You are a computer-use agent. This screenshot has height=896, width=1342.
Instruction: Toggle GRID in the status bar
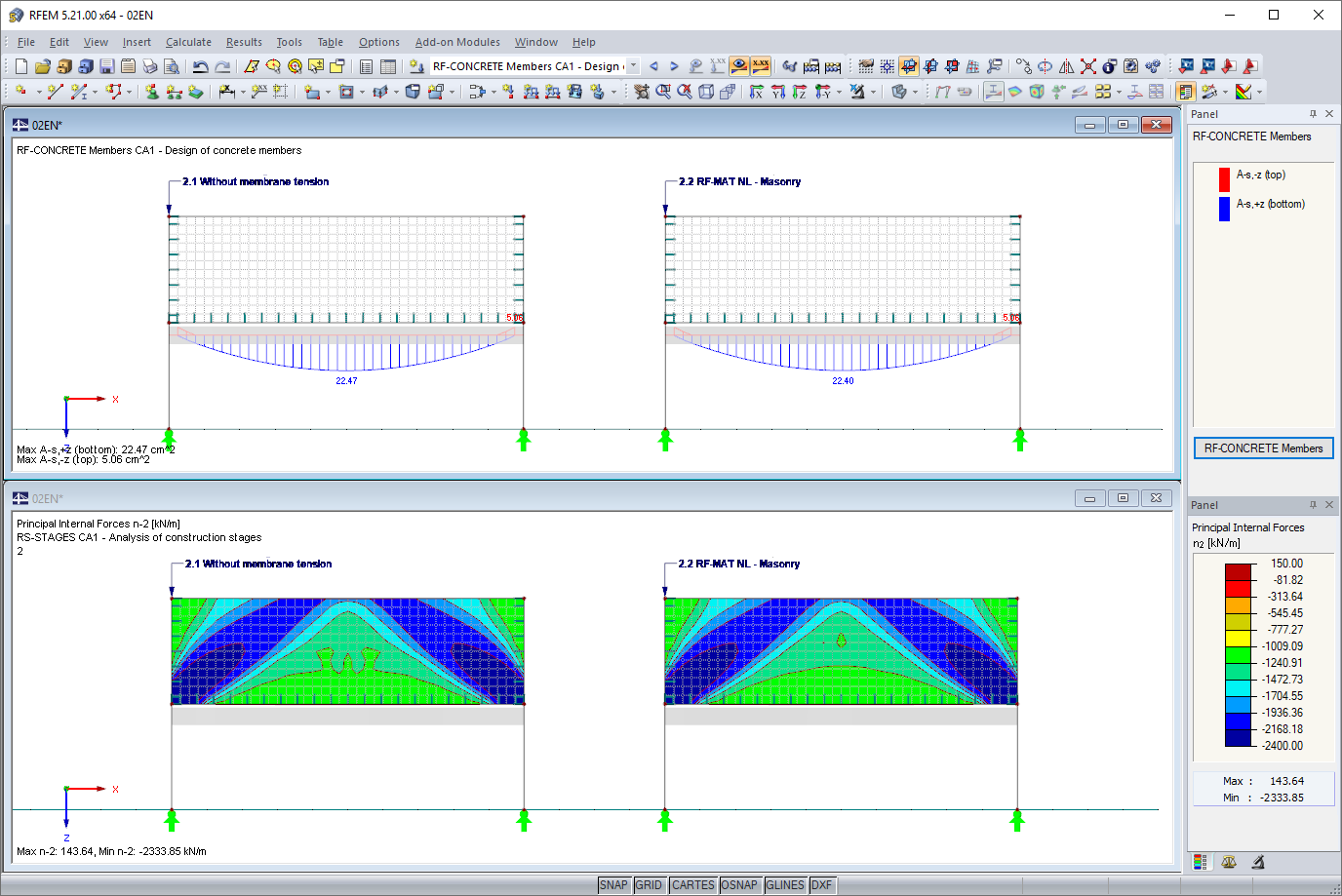pyautogui.click(x=649, y=885)
